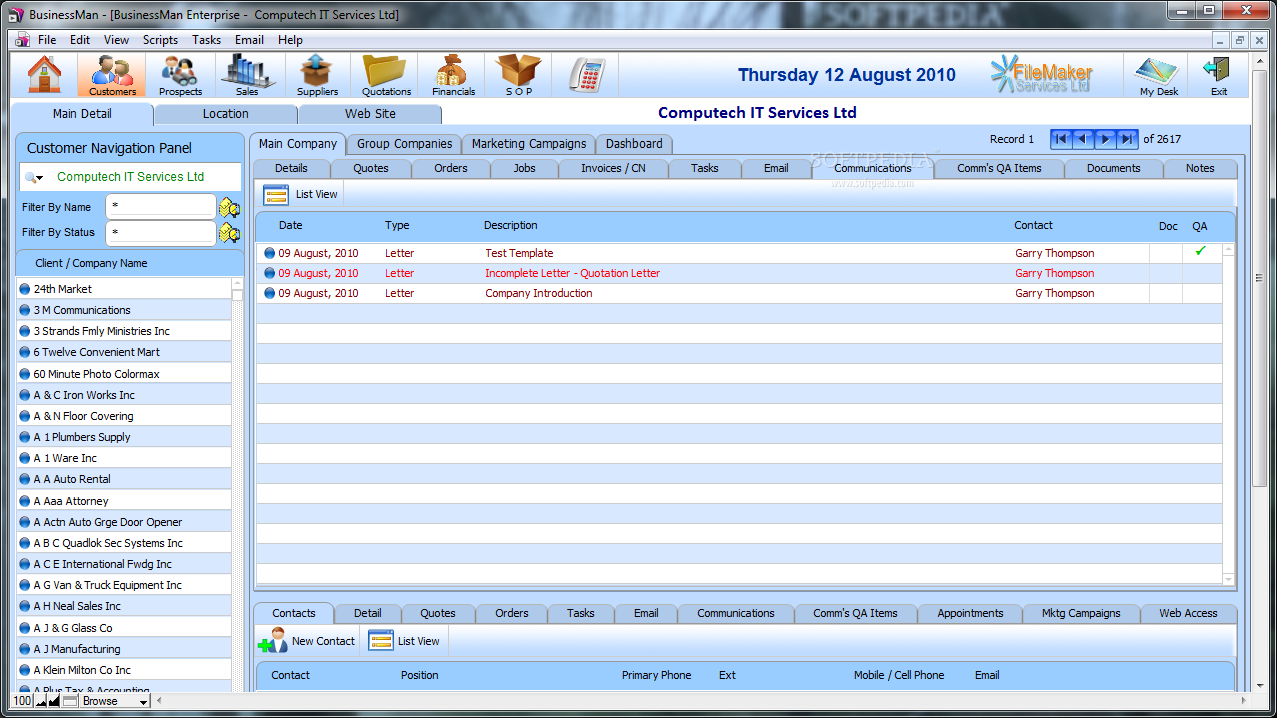This screenshot has height=718, width=1277.
Task: Click the zoom out icon in status bar
Action: pos(42,701)
